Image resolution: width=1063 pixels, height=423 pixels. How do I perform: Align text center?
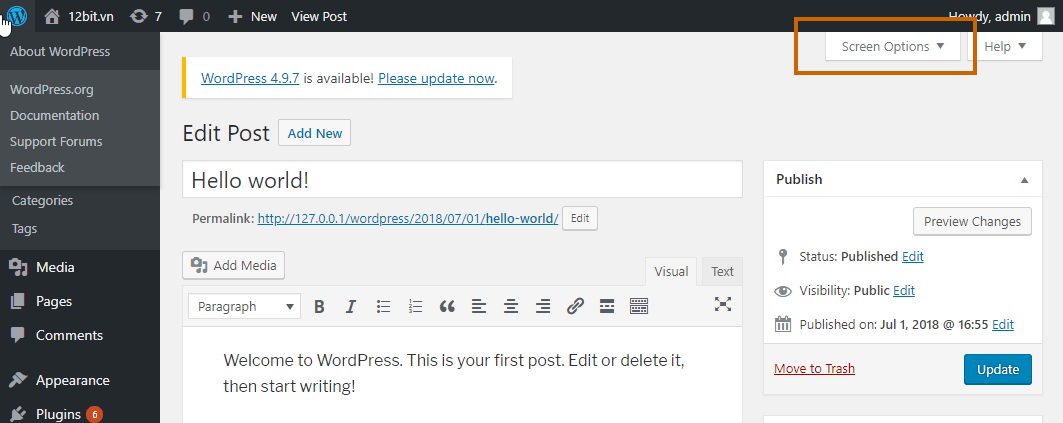point(510,306)
